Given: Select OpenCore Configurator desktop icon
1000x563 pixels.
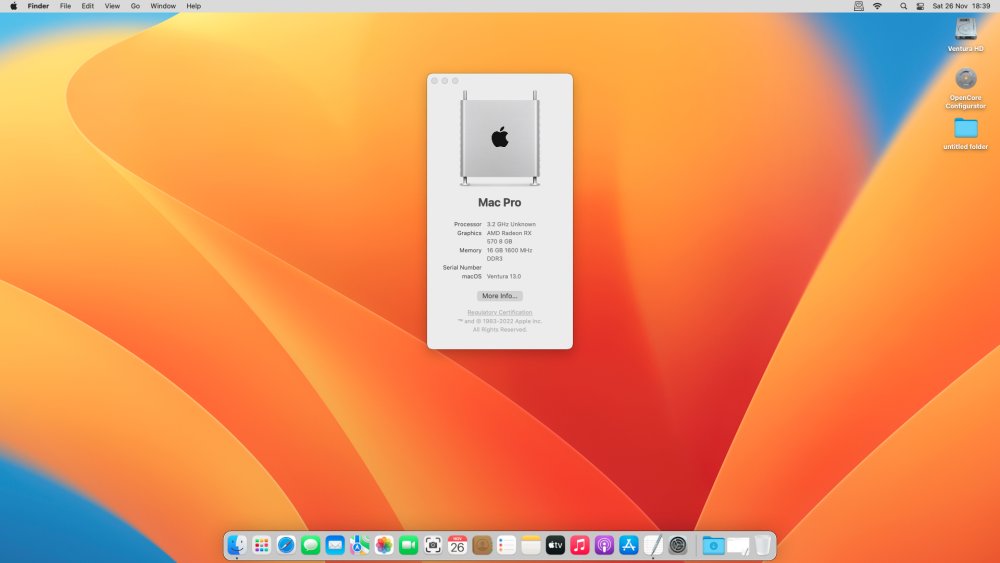Looking at the screenshot, I should (x=966, y=88).
